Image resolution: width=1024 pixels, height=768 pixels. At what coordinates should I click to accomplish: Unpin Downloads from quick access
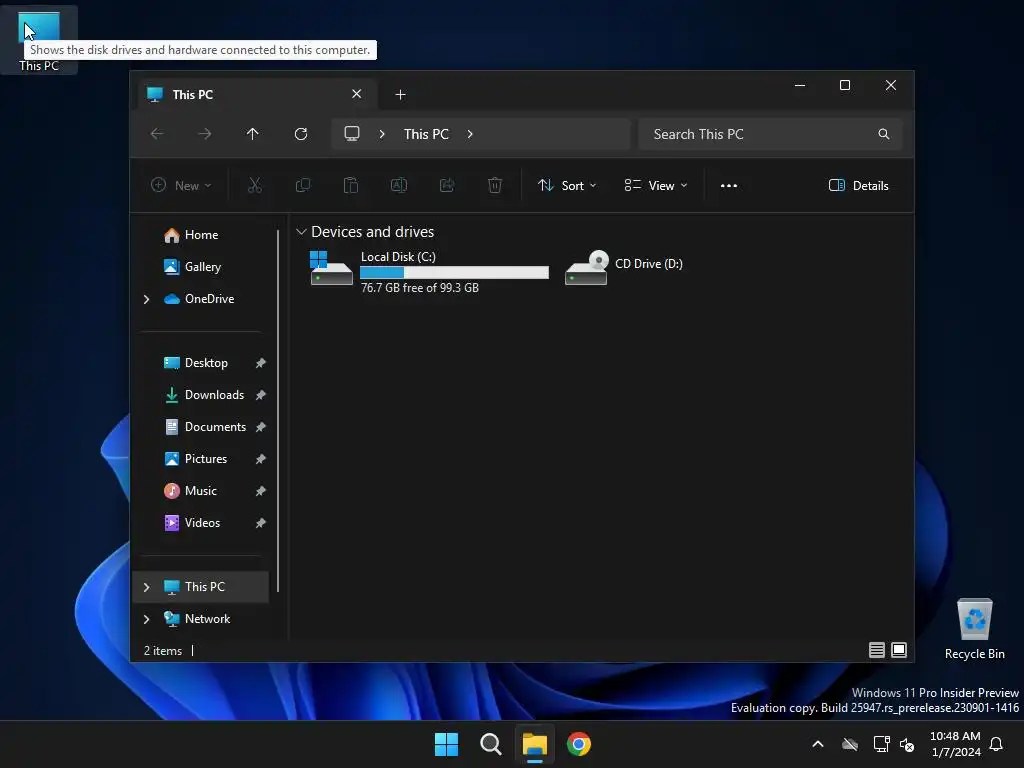tap(261, 395)
